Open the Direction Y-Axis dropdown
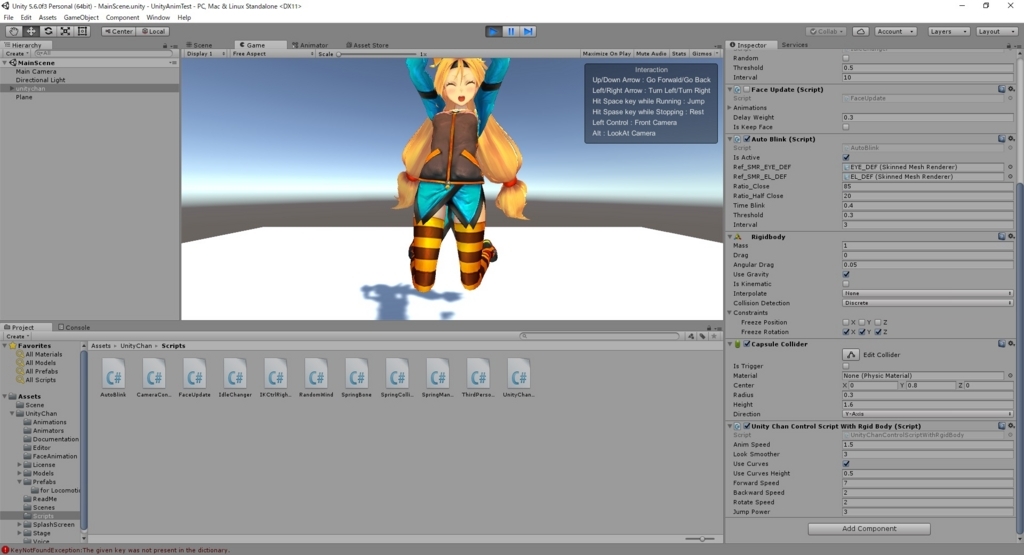 point(927,414)
